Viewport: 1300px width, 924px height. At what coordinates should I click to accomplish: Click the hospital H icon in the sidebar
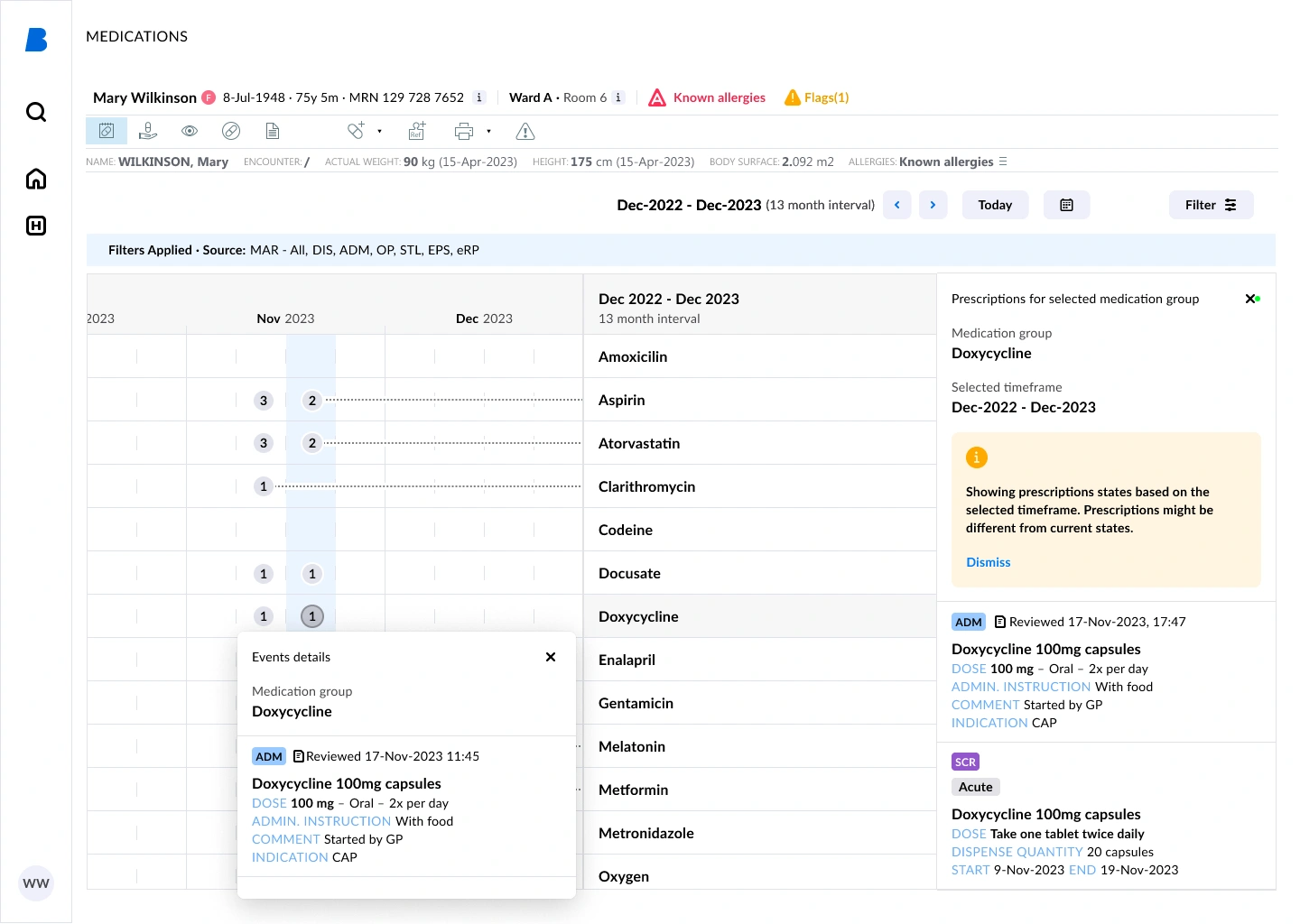tap(35, 226)
